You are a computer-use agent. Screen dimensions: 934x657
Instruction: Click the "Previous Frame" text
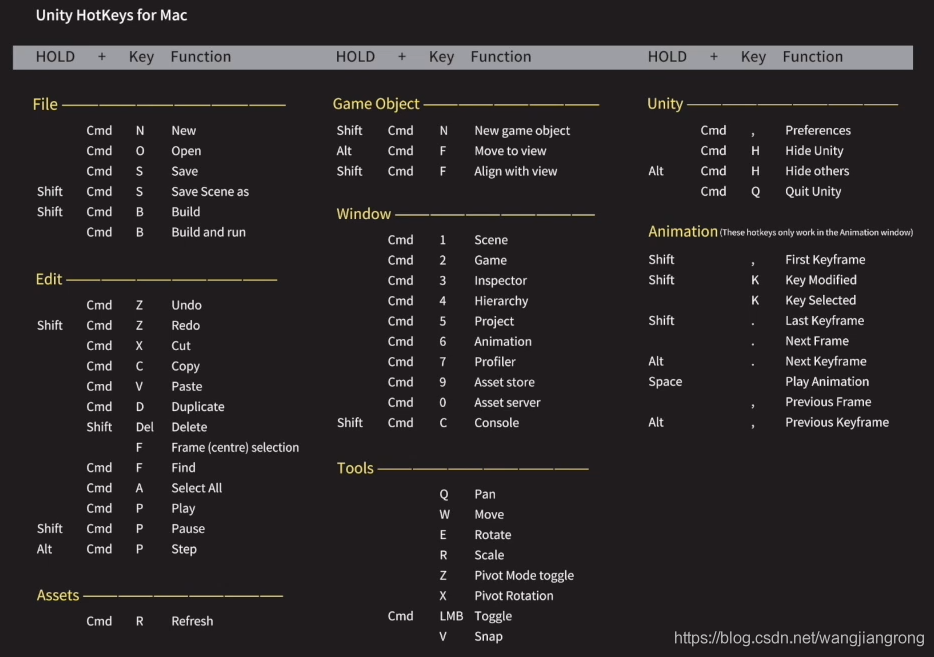click(828, 402)
